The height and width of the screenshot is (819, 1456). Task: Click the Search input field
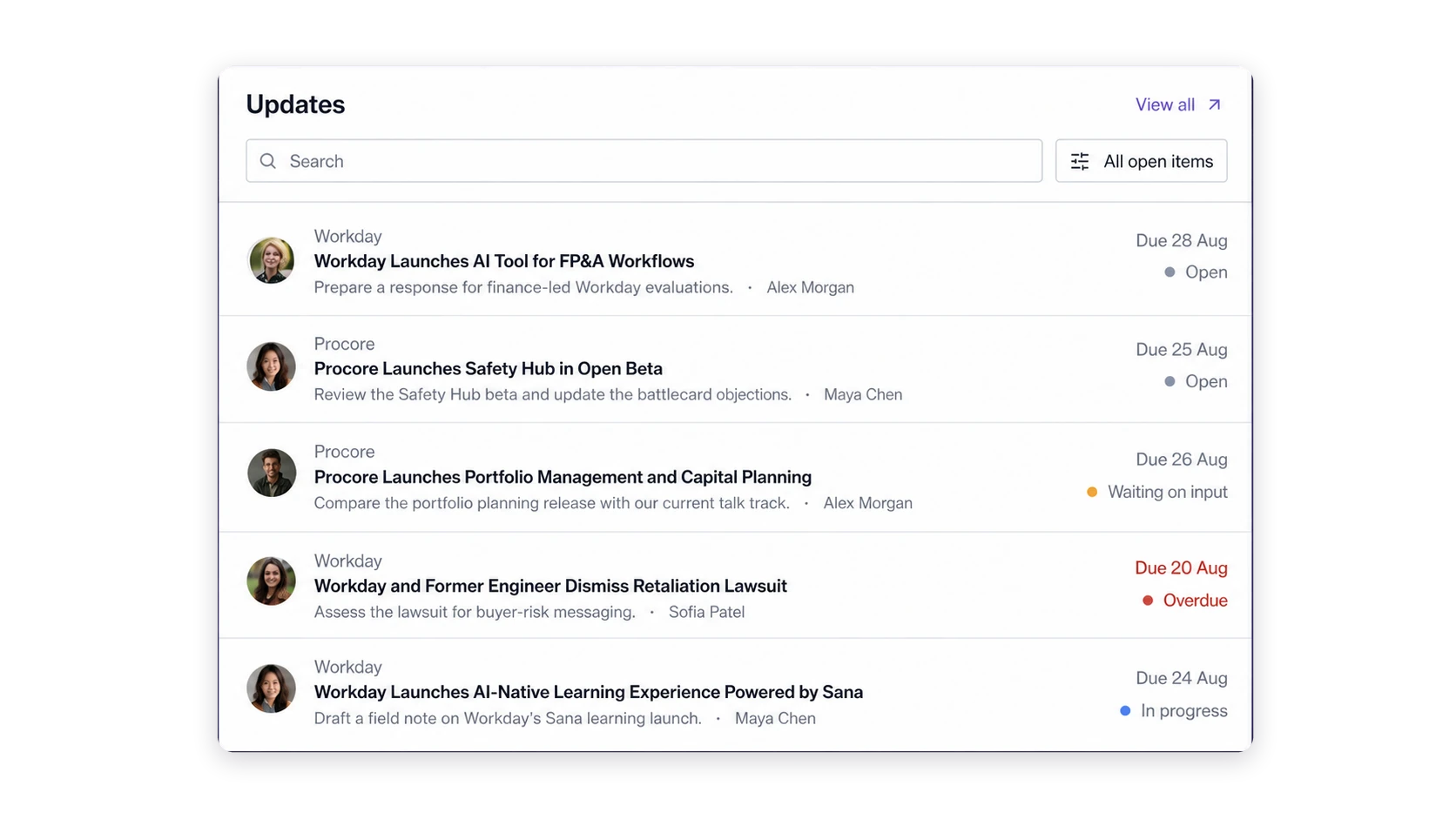point(644,161)
